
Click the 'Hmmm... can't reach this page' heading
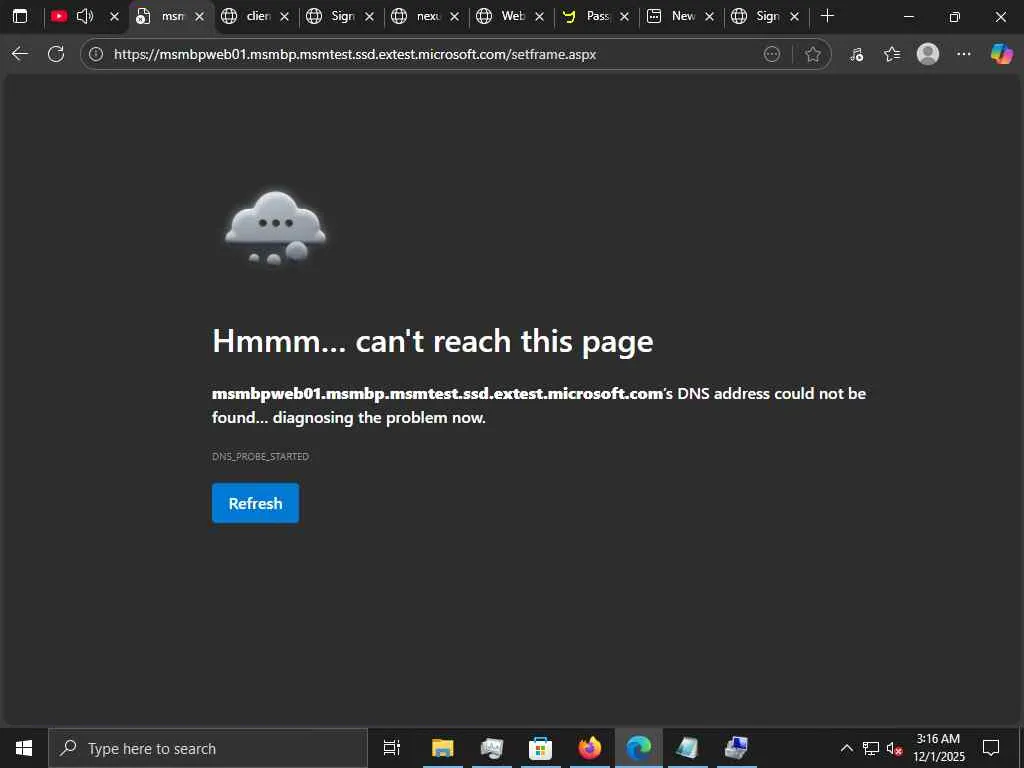click(x=432, y=342)
